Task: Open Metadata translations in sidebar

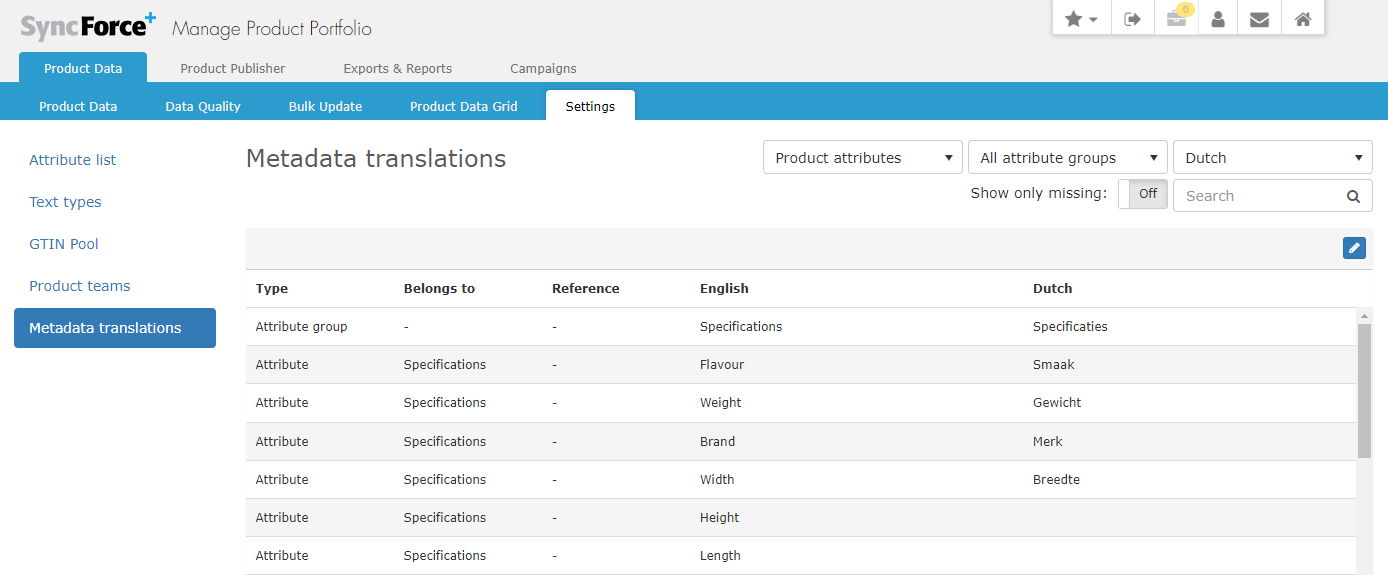Action: (115, 328)
